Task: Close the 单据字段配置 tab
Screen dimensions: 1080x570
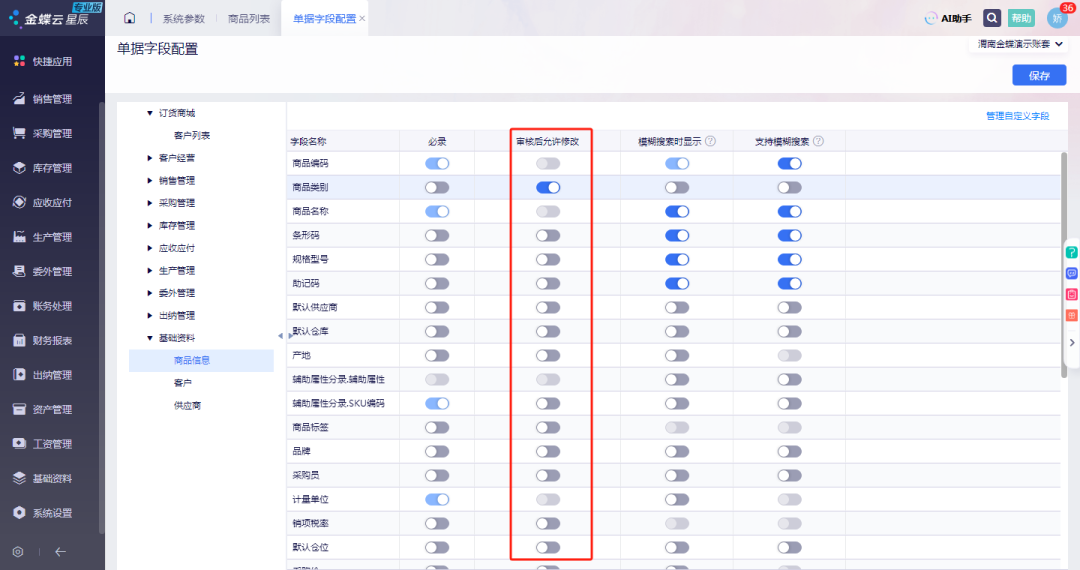Action: [x=362, y=19]
